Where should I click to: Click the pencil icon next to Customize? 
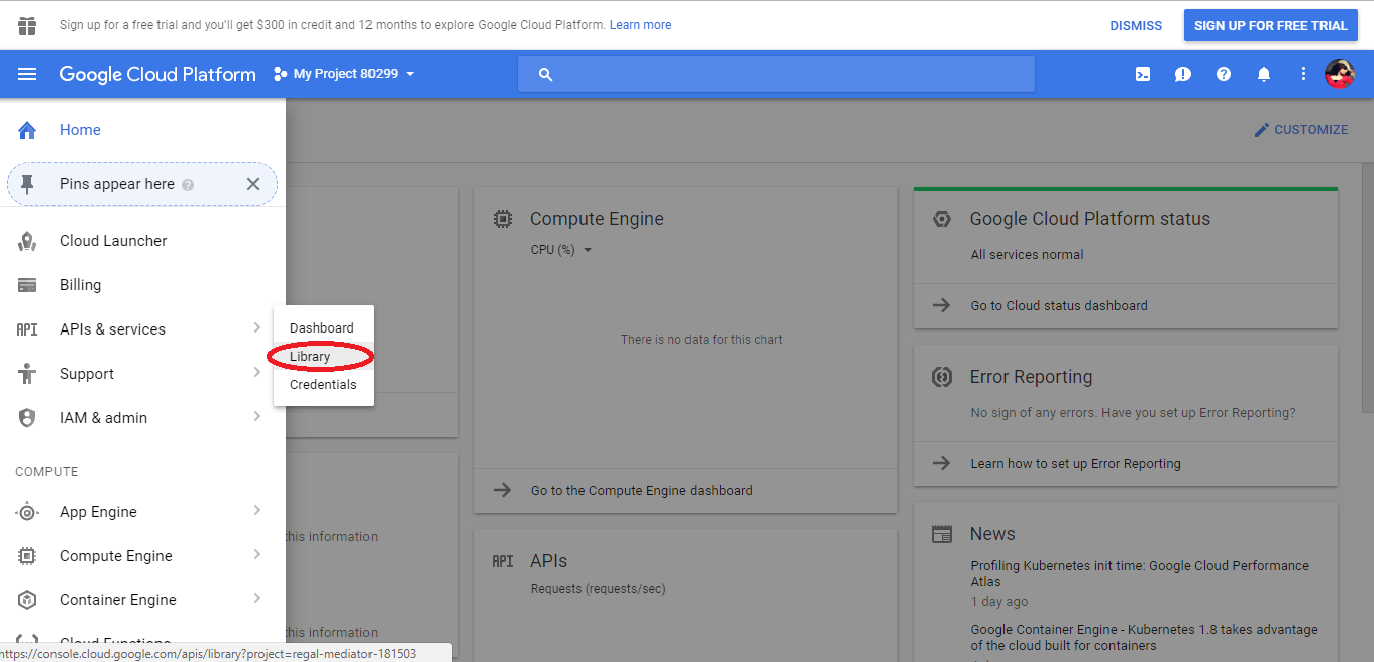pyautogui.click(x=1262, y=130)
